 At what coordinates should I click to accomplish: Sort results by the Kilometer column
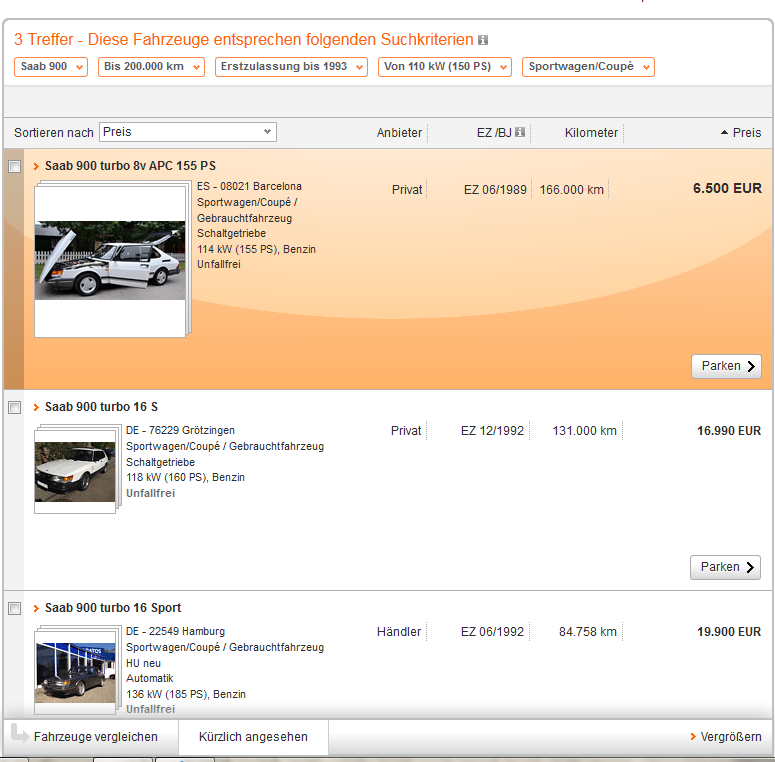tap(591, 133)
